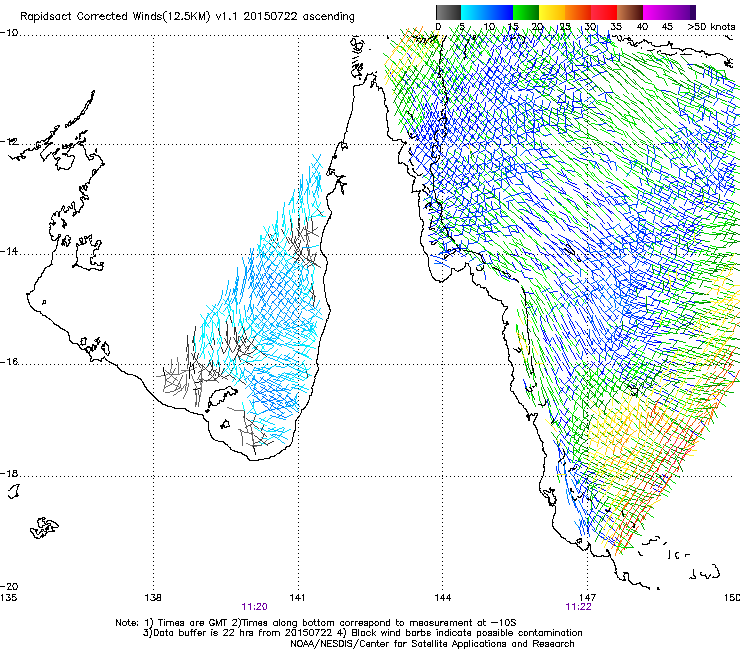Click the 147 longitude axis label
The height and width of the screenshot is (650, 740).
pos(588,598)
